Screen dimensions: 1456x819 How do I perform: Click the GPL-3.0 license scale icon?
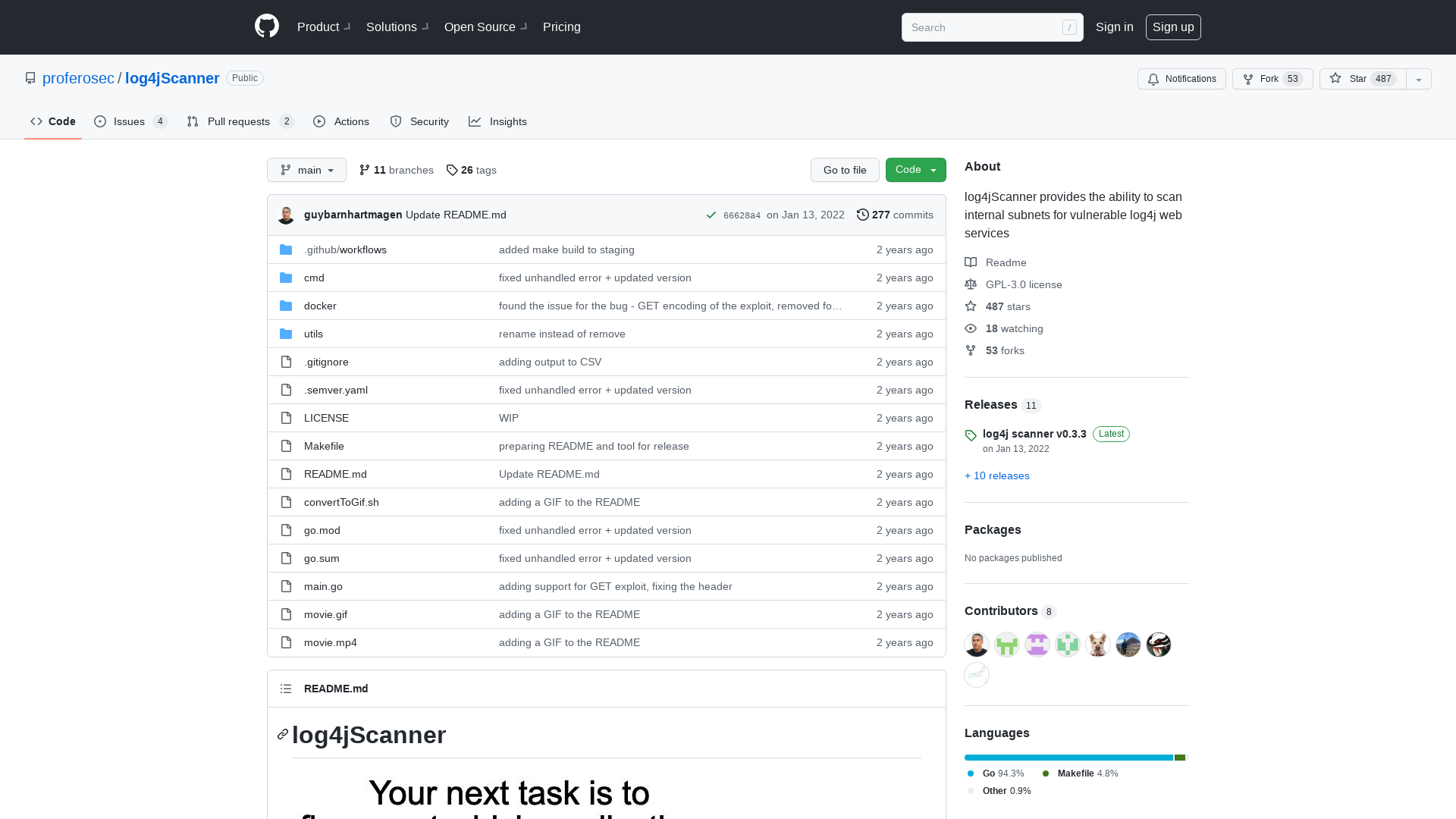[971, 284]
